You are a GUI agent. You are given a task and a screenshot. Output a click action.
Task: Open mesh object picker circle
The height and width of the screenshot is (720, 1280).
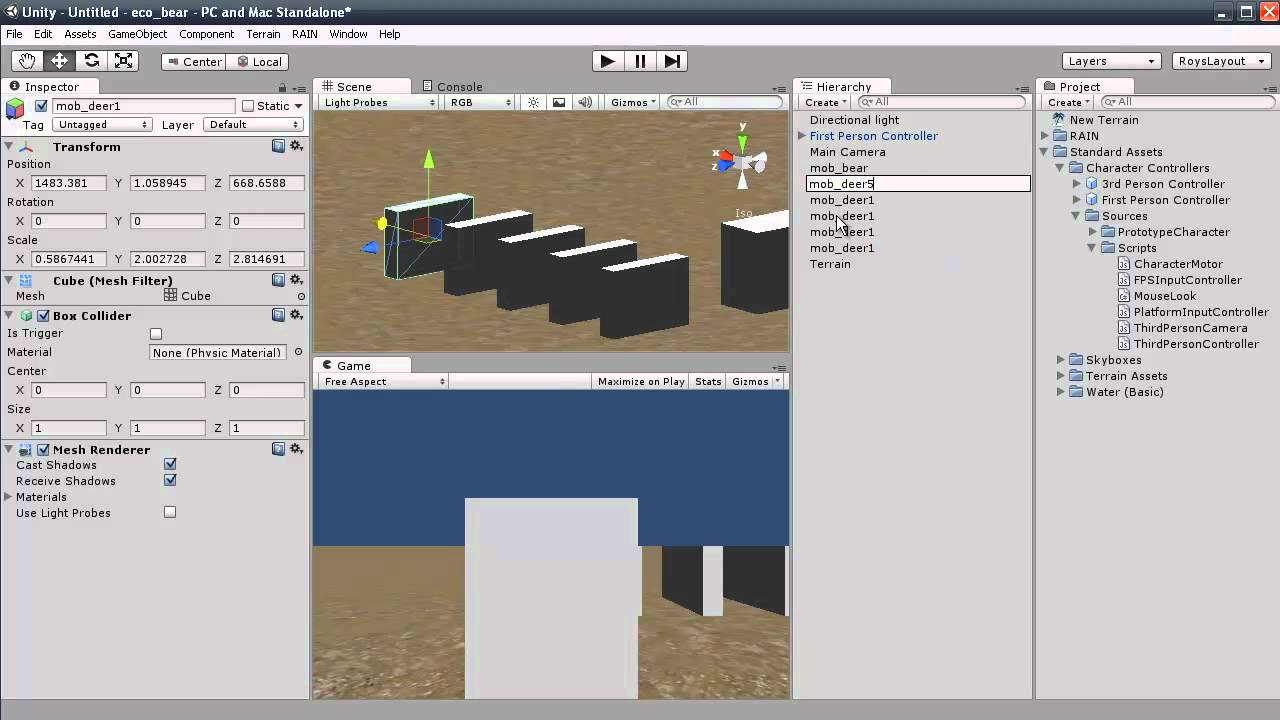pos(301,297)
